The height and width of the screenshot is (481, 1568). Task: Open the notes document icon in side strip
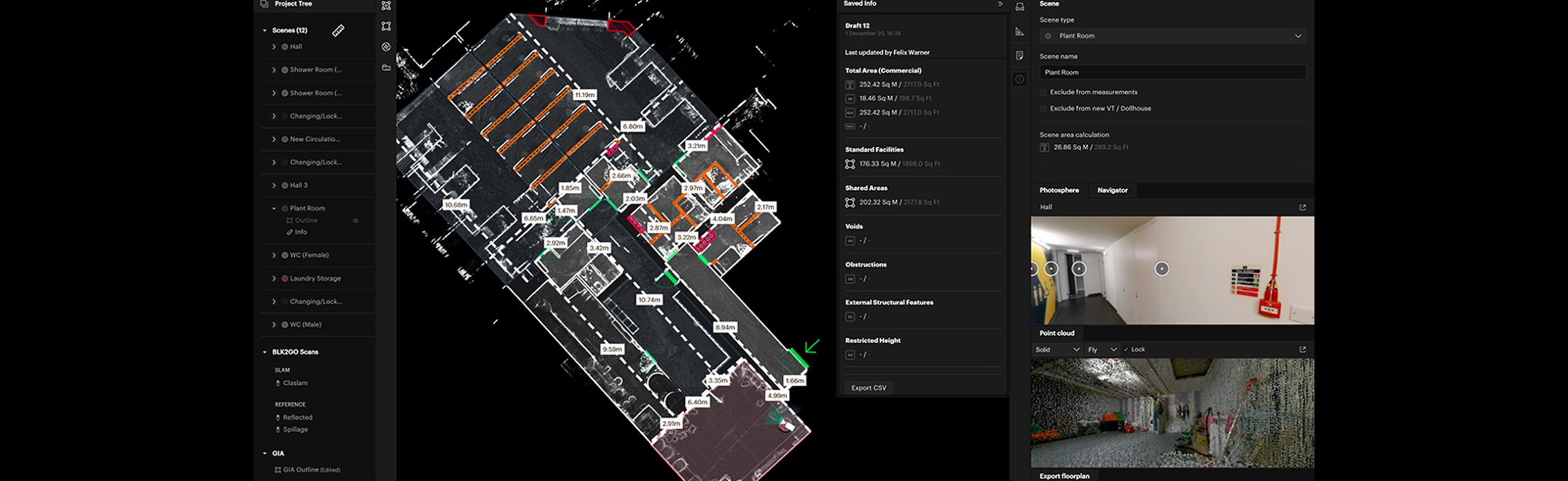(x=1019, y=56)
